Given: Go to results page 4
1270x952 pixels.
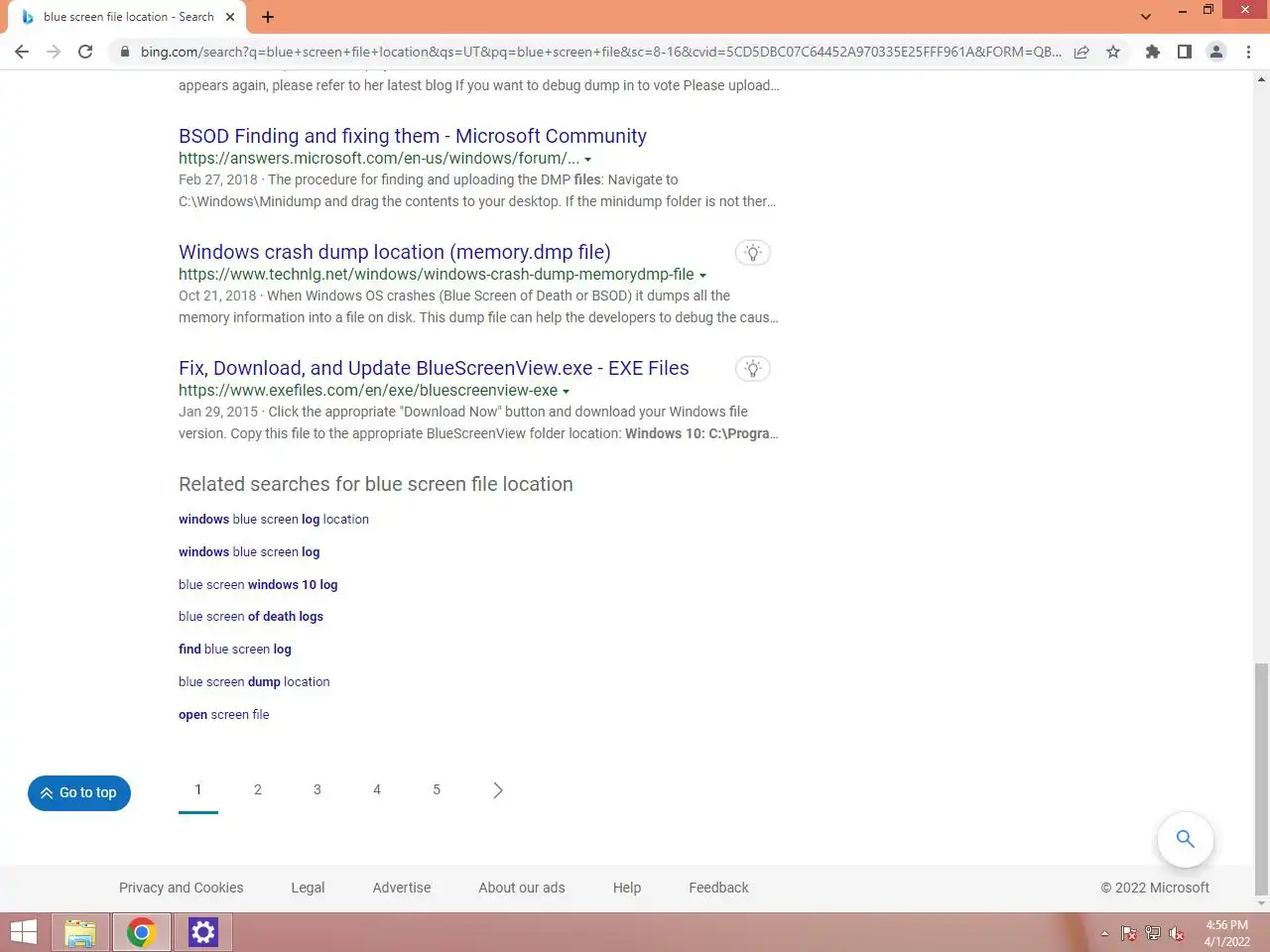Looking at the screenshot, I should click(x=377, y=790).
